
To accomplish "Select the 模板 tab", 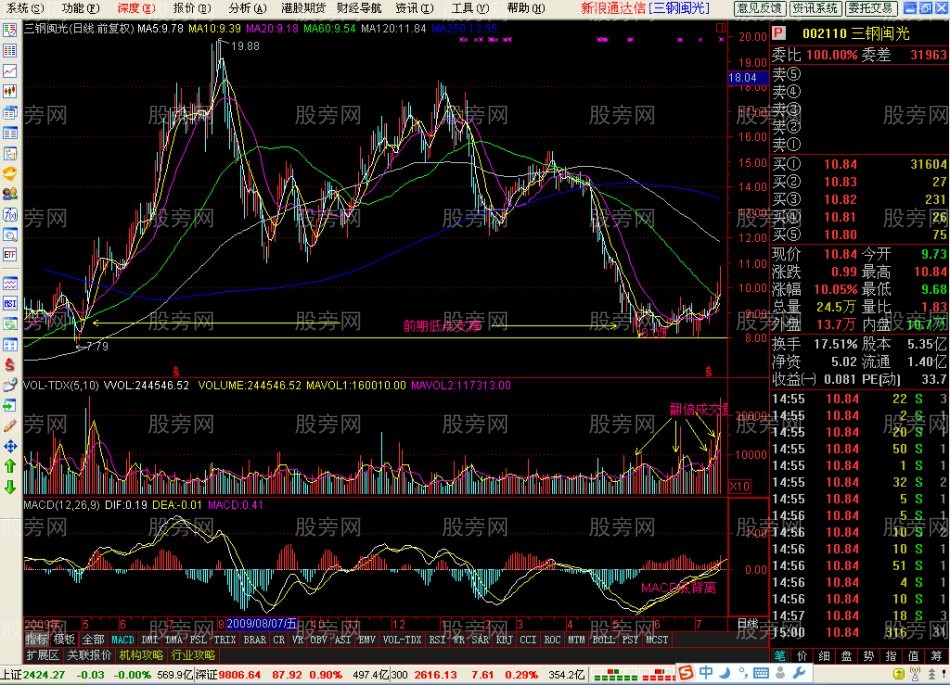I will click(64, 640).
